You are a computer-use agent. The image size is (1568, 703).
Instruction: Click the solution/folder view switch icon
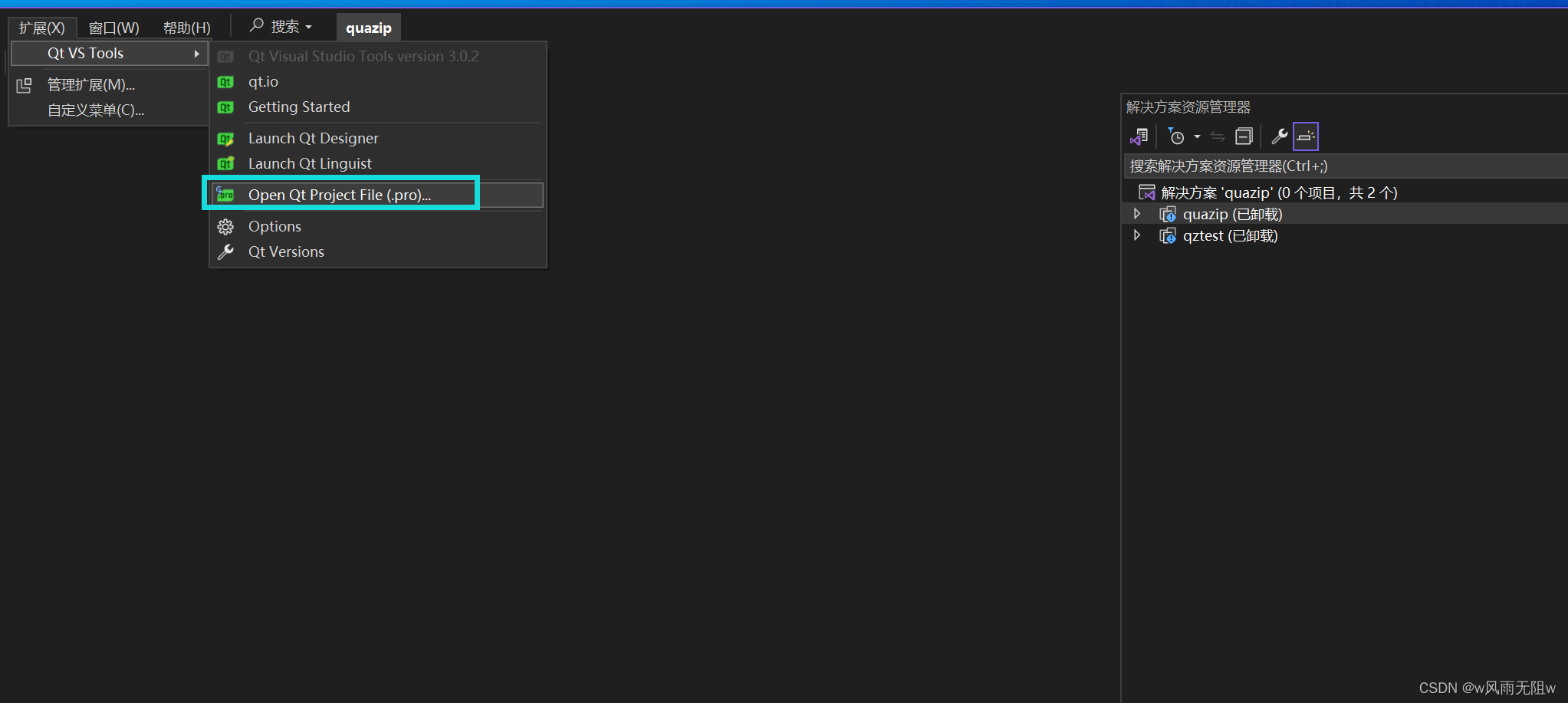pyautogui.click(x=1139, y=136)
